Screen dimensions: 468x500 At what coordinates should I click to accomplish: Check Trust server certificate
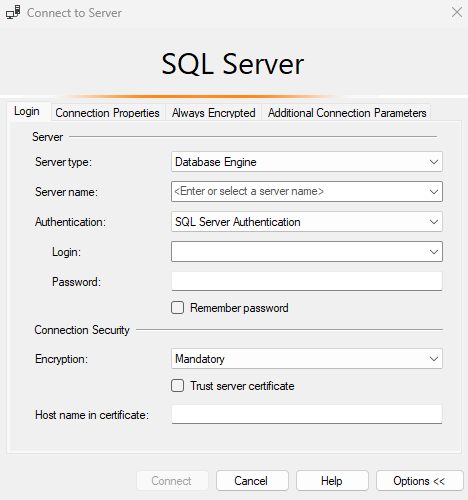pos(177,386)
